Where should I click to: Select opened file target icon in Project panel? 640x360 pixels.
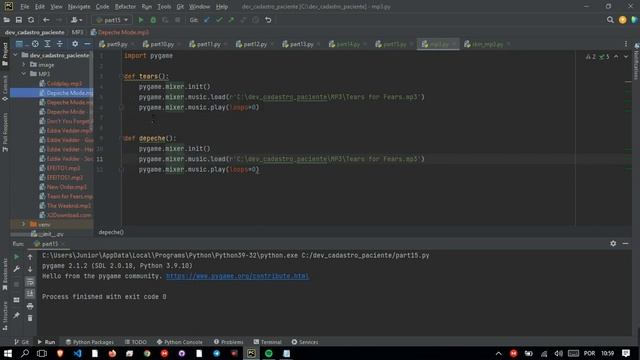[x=36, y=44]
